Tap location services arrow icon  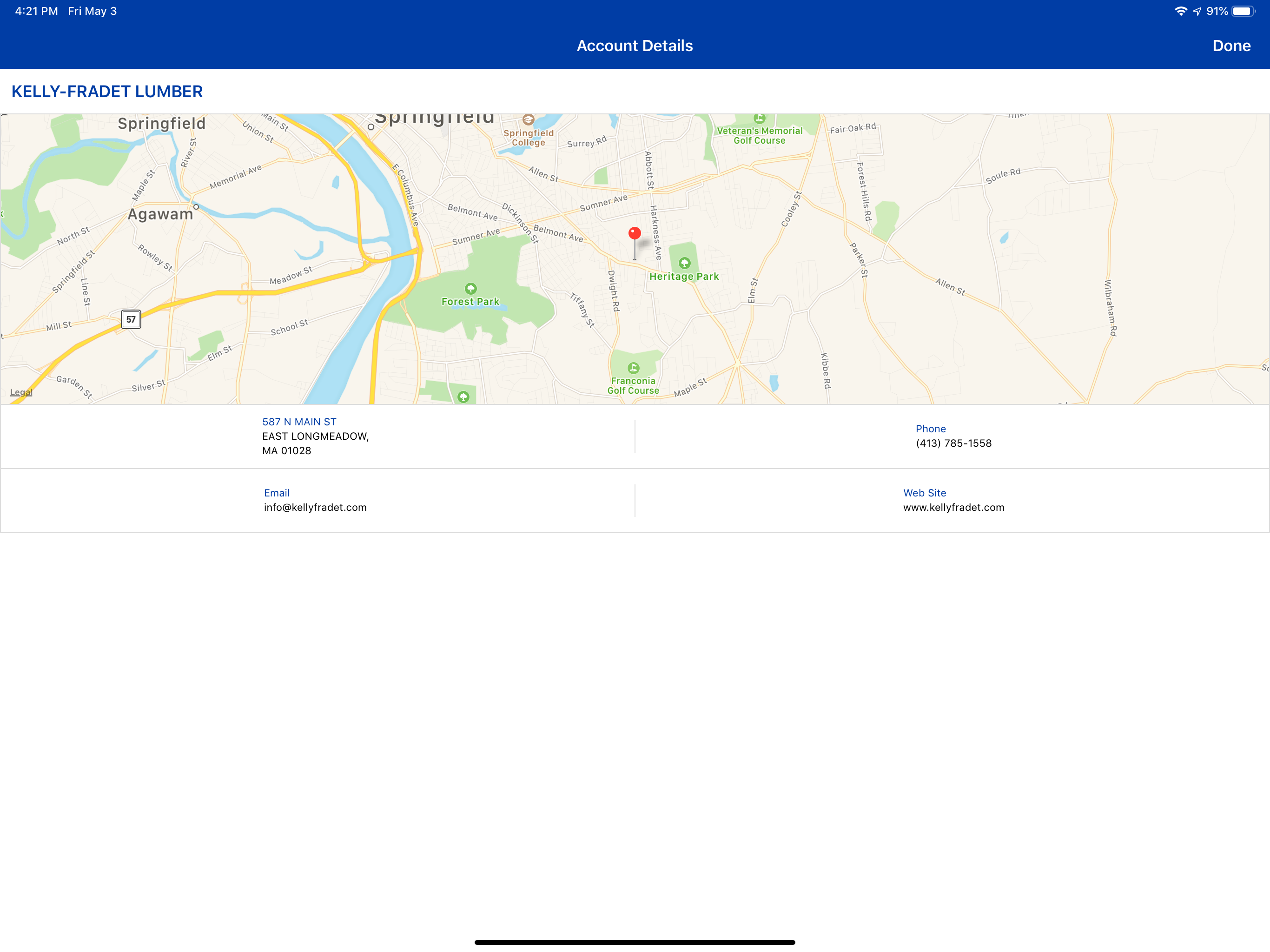pyautogui.click(x=1197, y=11)
